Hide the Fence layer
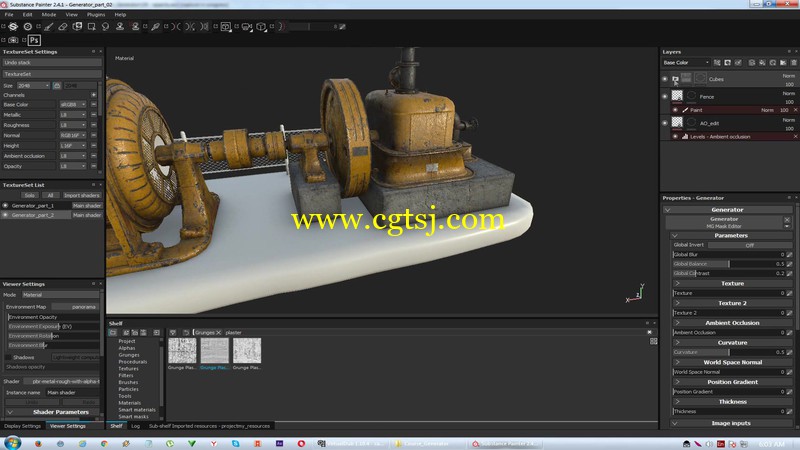 pyautogui.click(x=665, y=96)
